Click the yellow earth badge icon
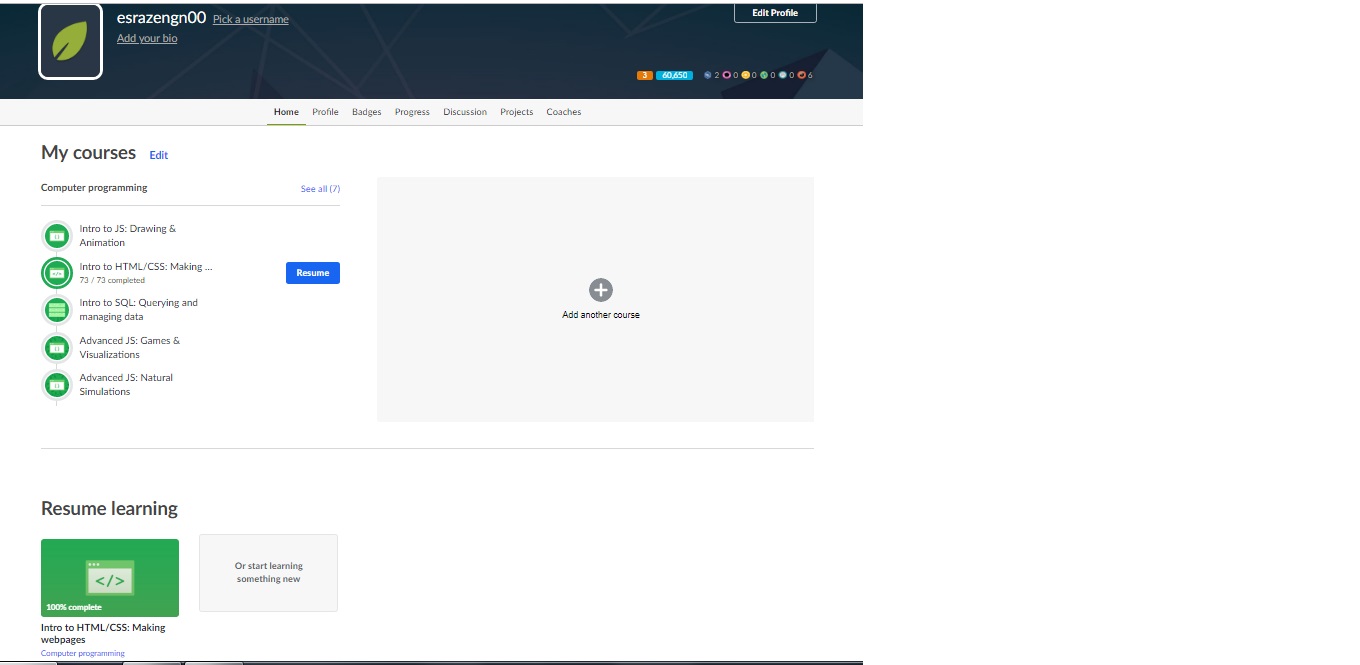Screen dimensions: 1360x665 click(x=746, y=75)
